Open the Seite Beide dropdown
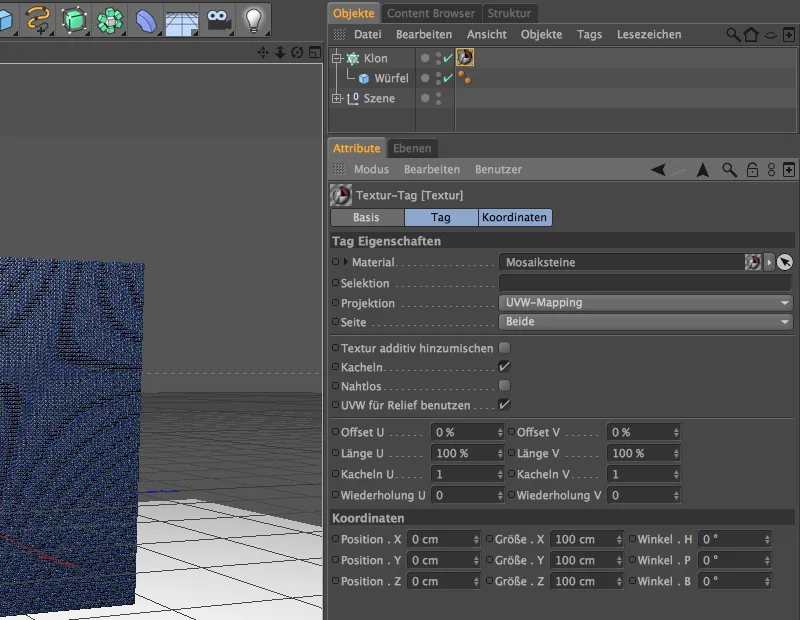 tap(645, 321)
